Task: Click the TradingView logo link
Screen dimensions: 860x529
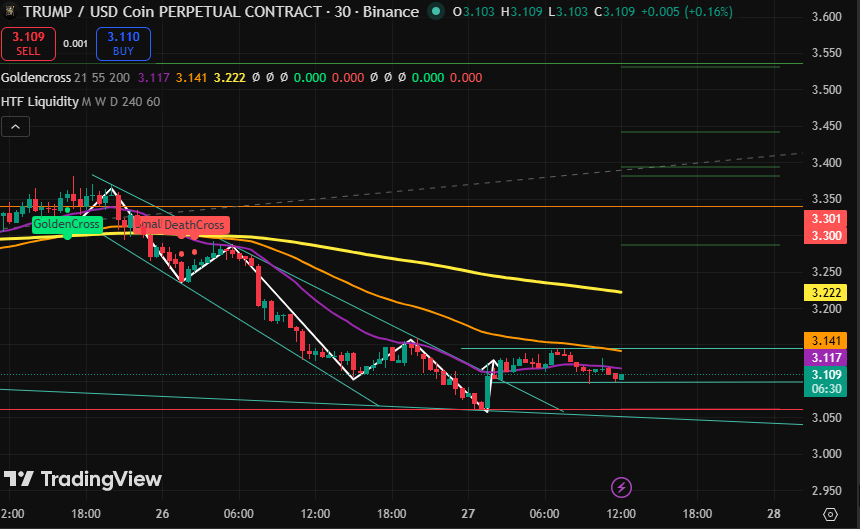Action: [82, 479]
